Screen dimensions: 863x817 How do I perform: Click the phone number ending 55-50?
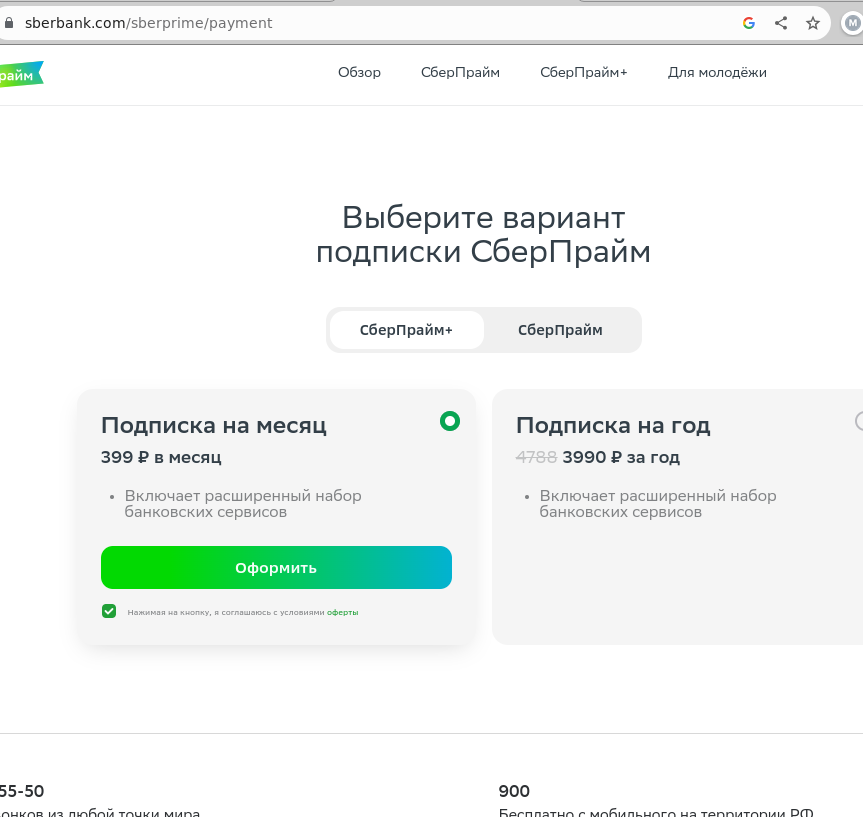22,791
